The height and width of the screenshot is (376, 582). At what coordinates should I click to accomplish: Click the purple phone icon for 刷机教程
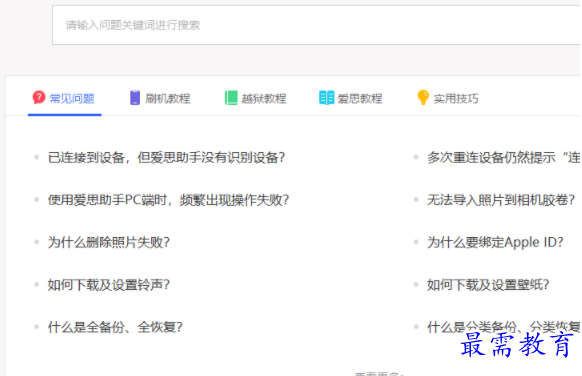[135, 98]
